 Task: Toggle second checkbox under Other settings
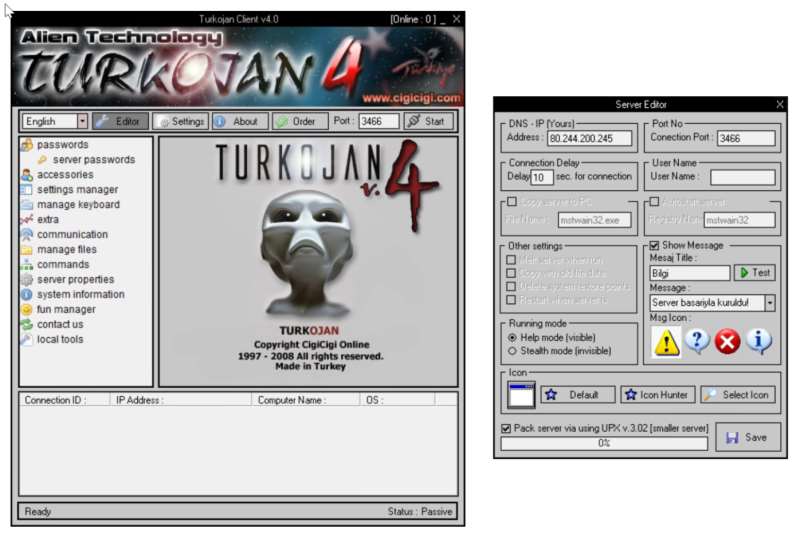pos(511,273)
